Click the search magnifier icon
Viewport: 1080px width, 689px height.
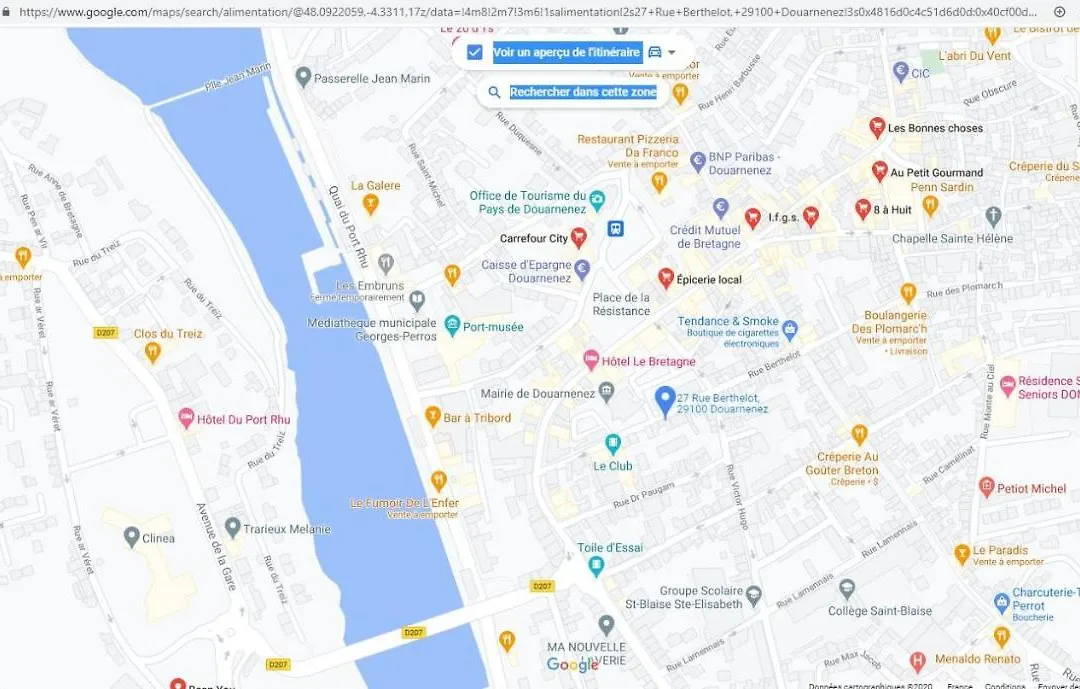pyautogui.click(x=494, y=92)
